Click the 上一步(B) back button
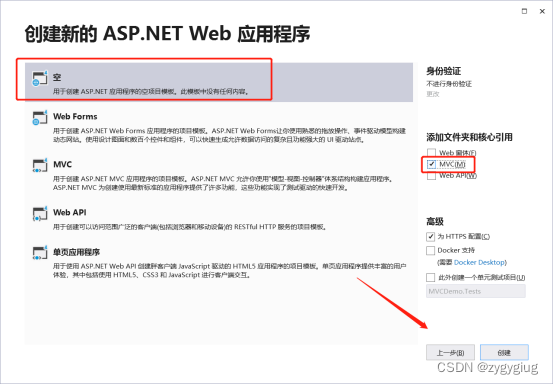Image resolution: width=553 pixels, height=384 pixels. 450,352
